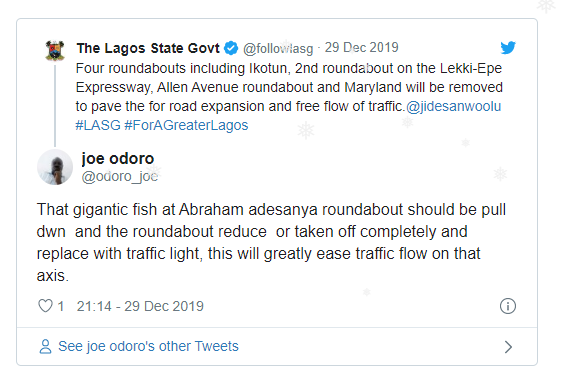Viewport: 562px width, 387px height.
Task: Click the like count number 1
Action: point(61,306)
